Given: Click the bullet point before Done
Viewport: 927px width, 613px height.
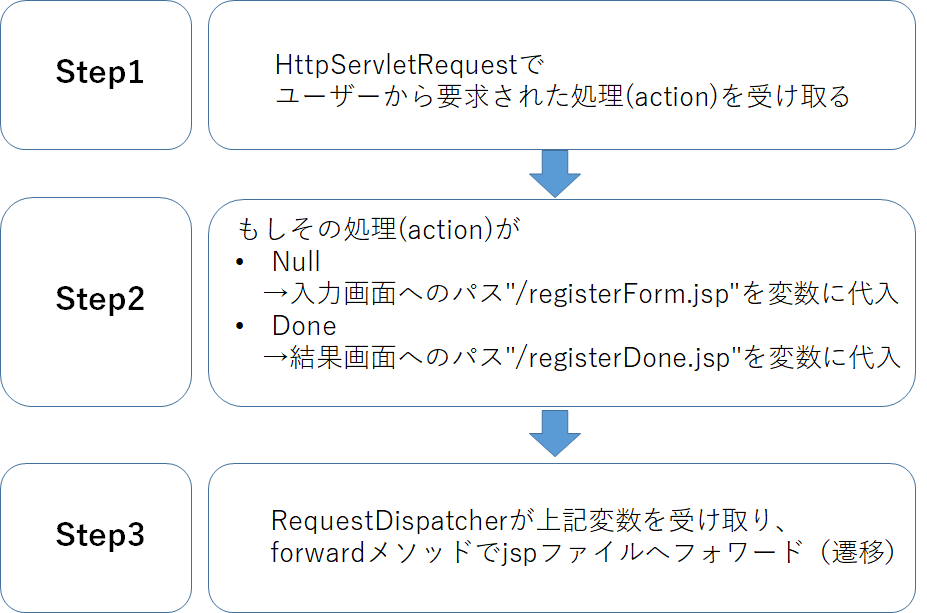Looking at the screenshot, I should pyautogui.click(x=239, y=326).
